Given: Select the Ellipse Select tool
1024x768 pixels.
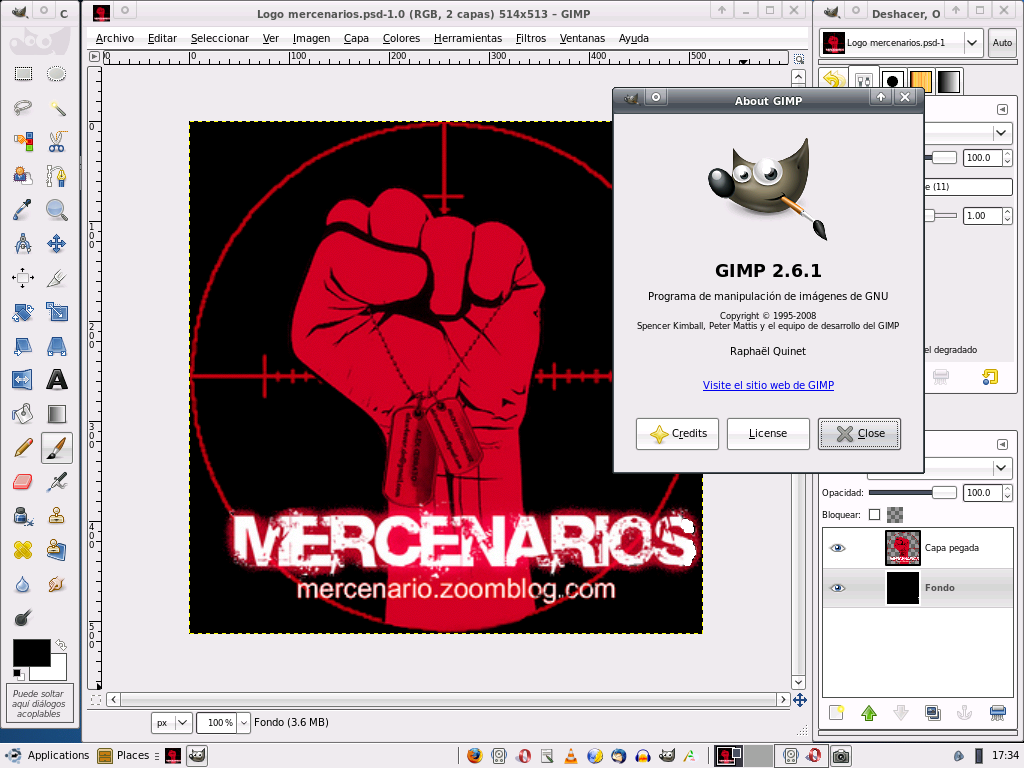Looking at the screenshot, I should [x=57, y=74].
